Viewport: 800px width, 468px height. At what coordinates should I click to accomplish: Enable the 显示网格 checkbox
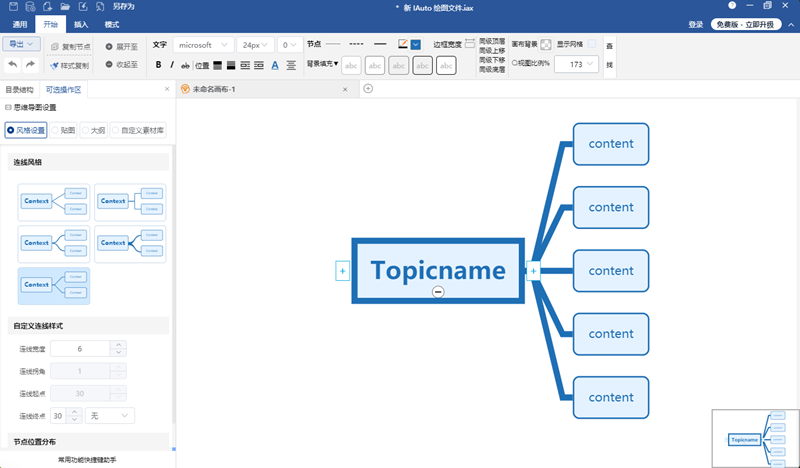click(591, 44)
